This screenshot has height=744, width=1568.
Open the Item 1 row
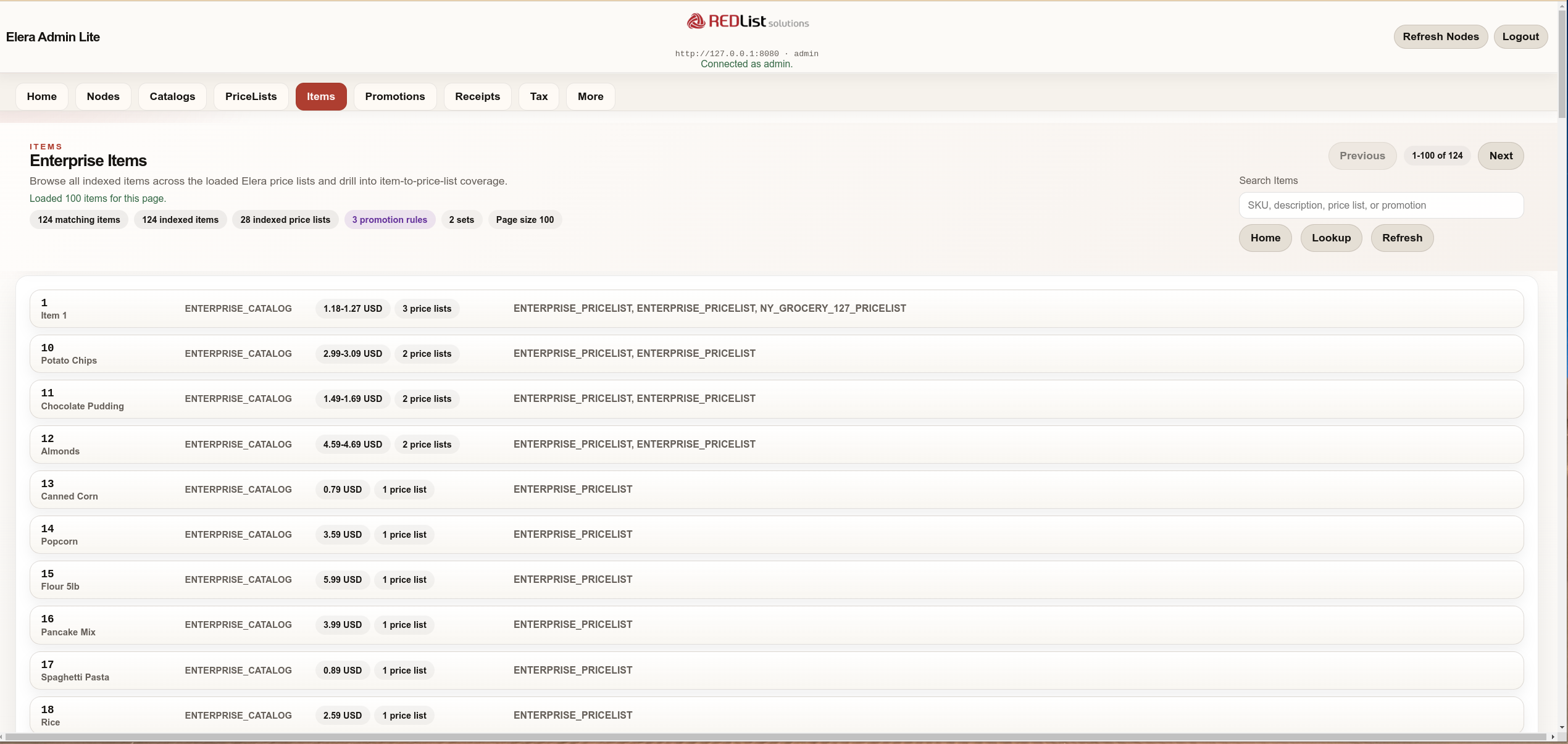click(x=777, y=309)
